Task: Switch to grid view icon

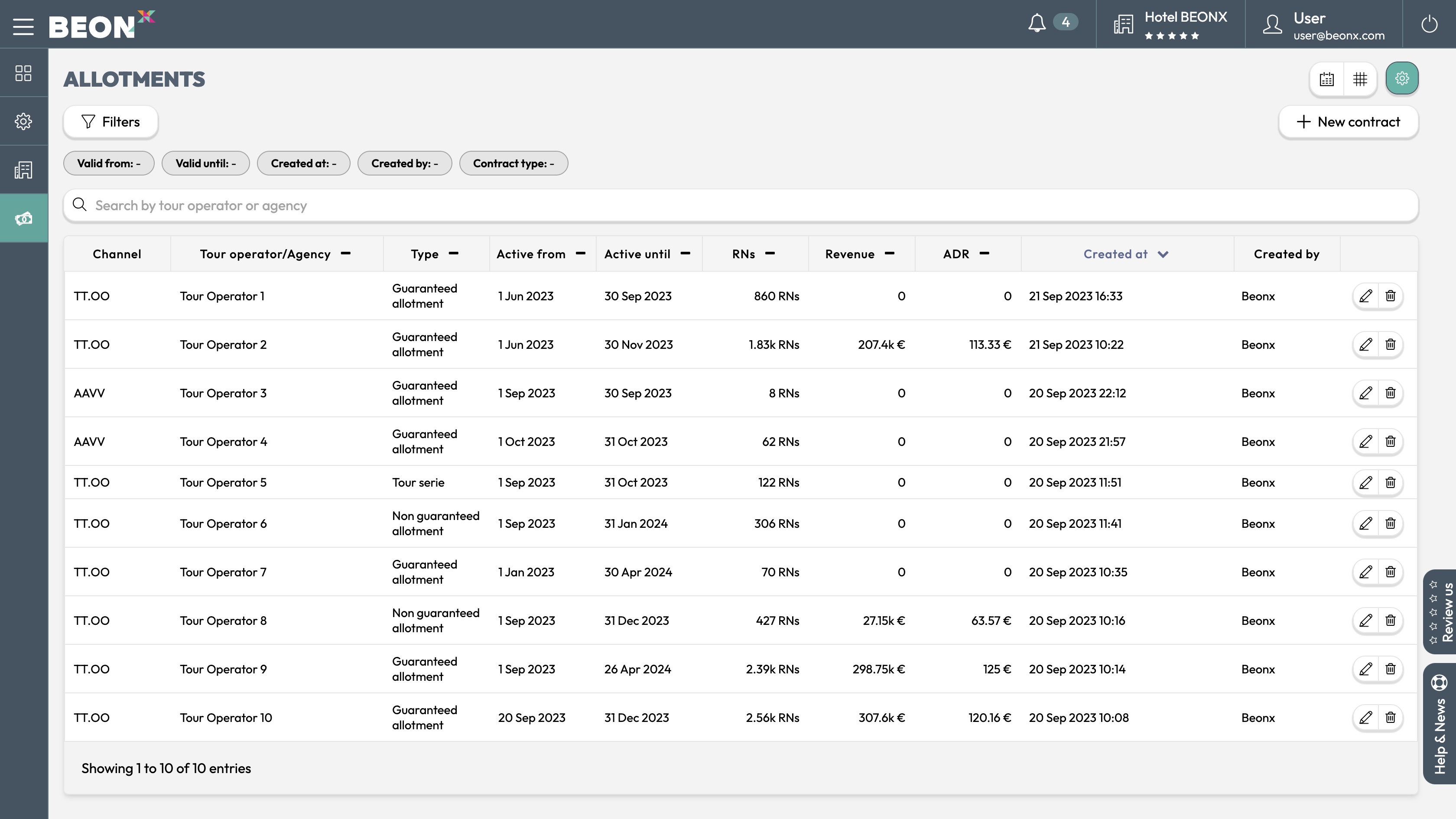Action: (1360, 79)
